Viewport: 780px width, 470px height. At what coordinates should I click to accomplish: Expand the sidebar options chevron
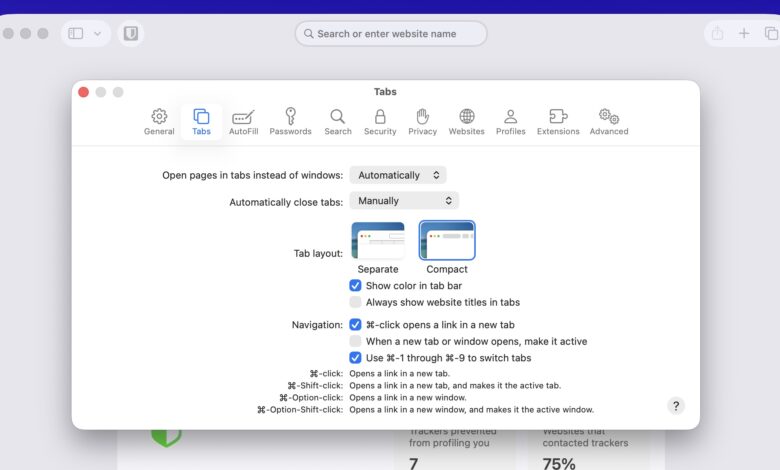point(98,33)
